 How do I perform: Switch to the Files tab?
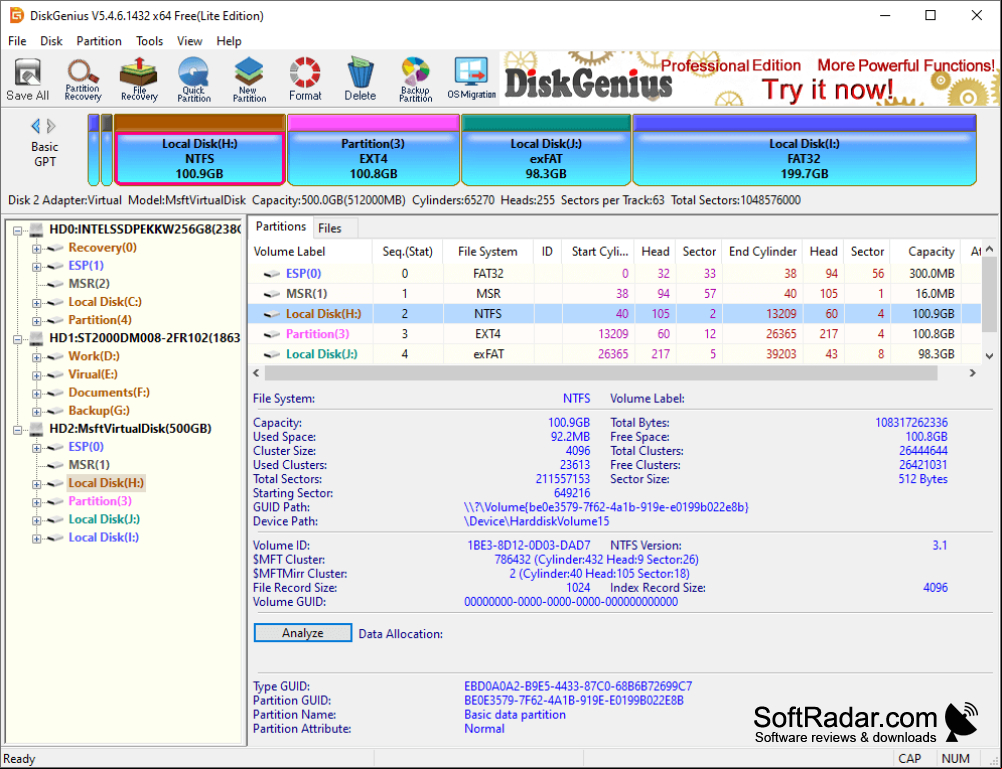[x=330, y=228]
